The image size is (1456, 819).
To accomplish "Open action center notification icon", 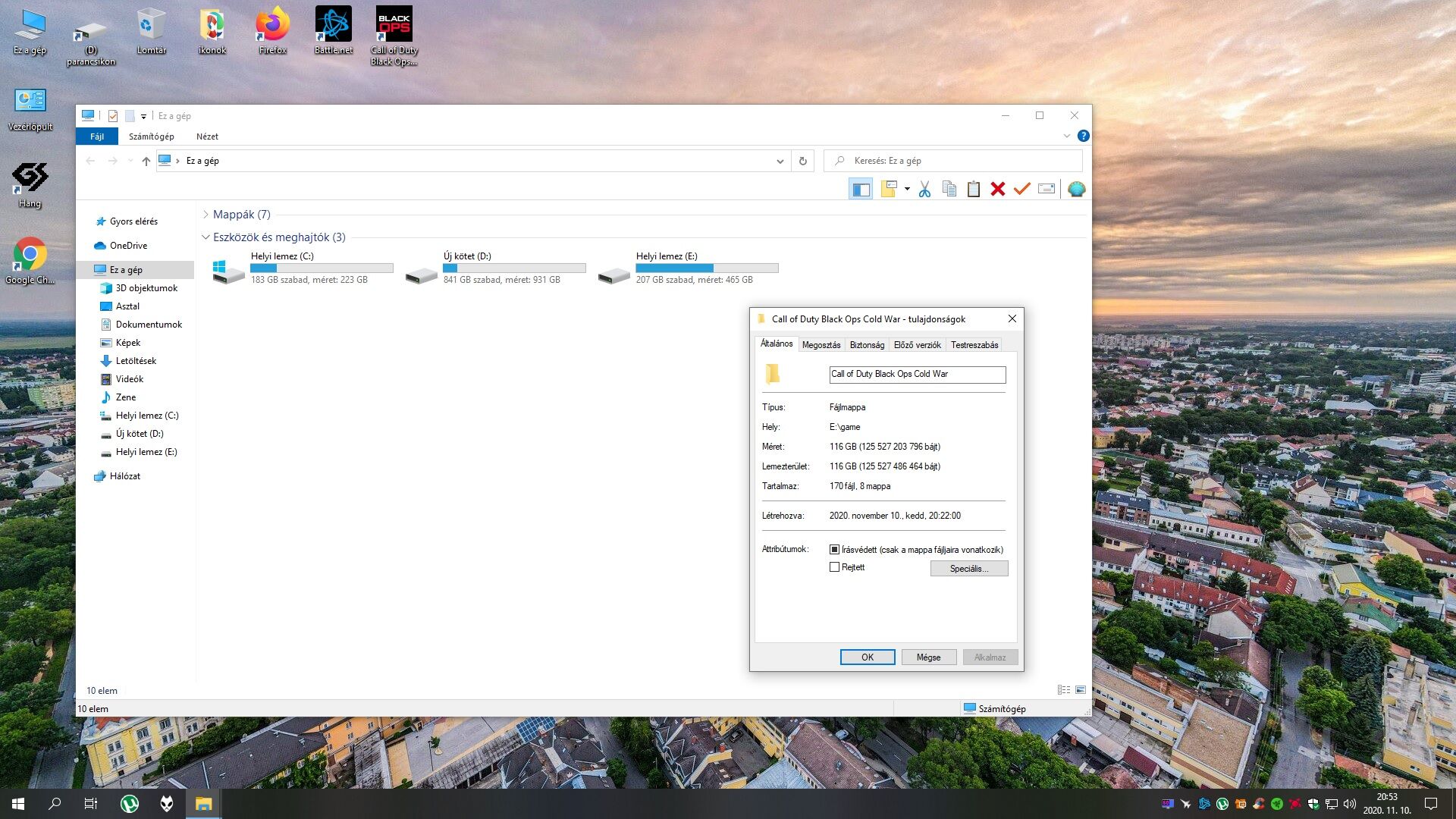I will 1431,804.
